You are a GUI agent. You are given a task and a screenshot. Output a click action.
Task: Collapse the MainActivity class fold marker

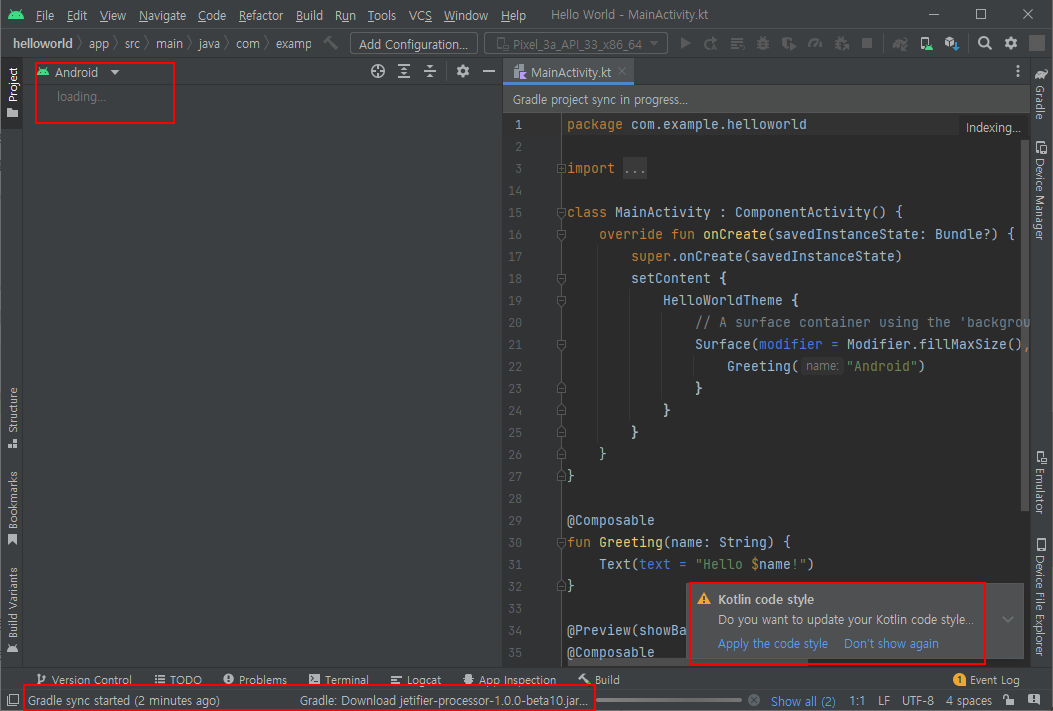coord(561,213)
